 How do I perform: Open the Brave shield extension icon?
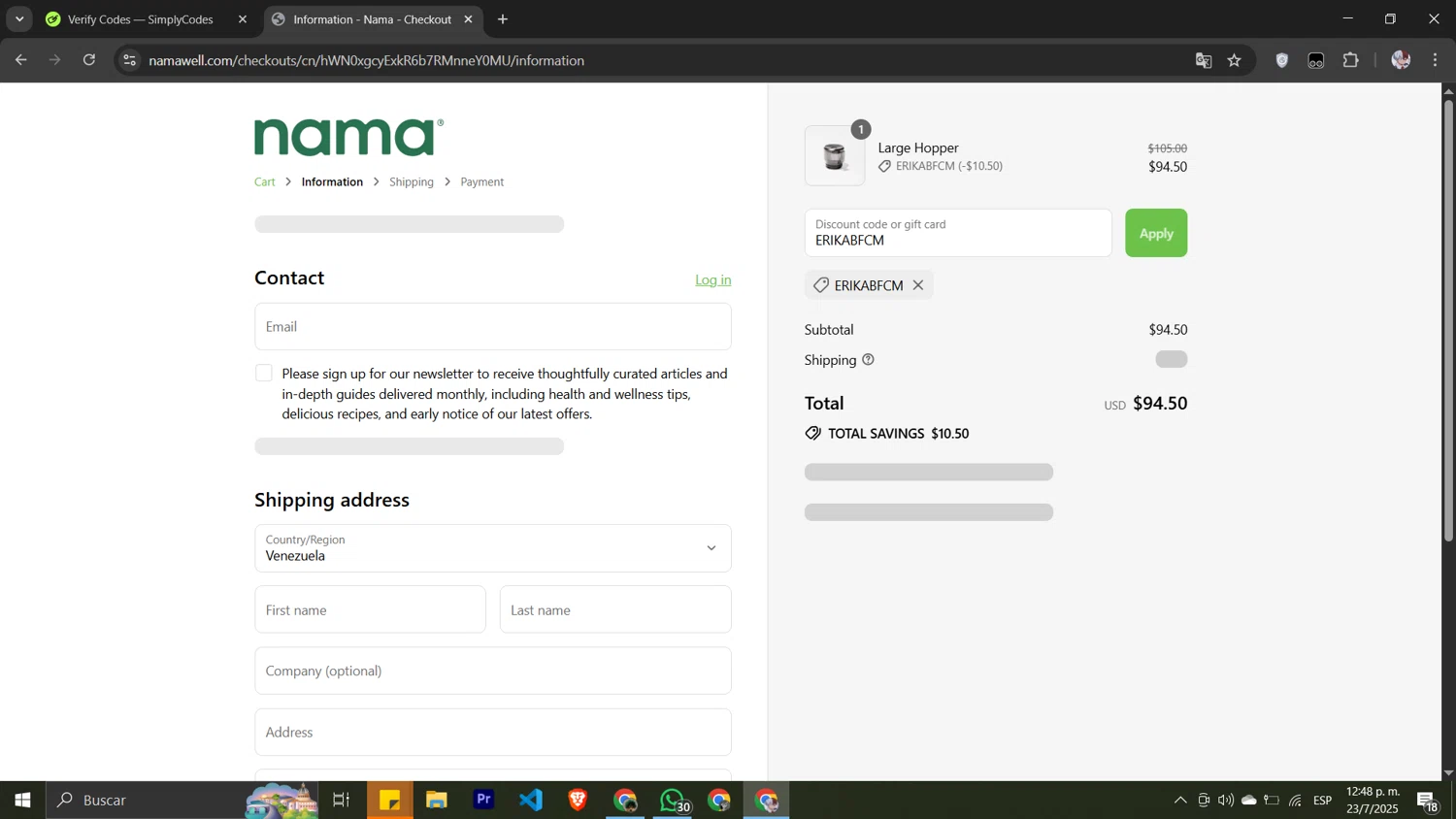pyautogui.click(x=1282, y=60)
